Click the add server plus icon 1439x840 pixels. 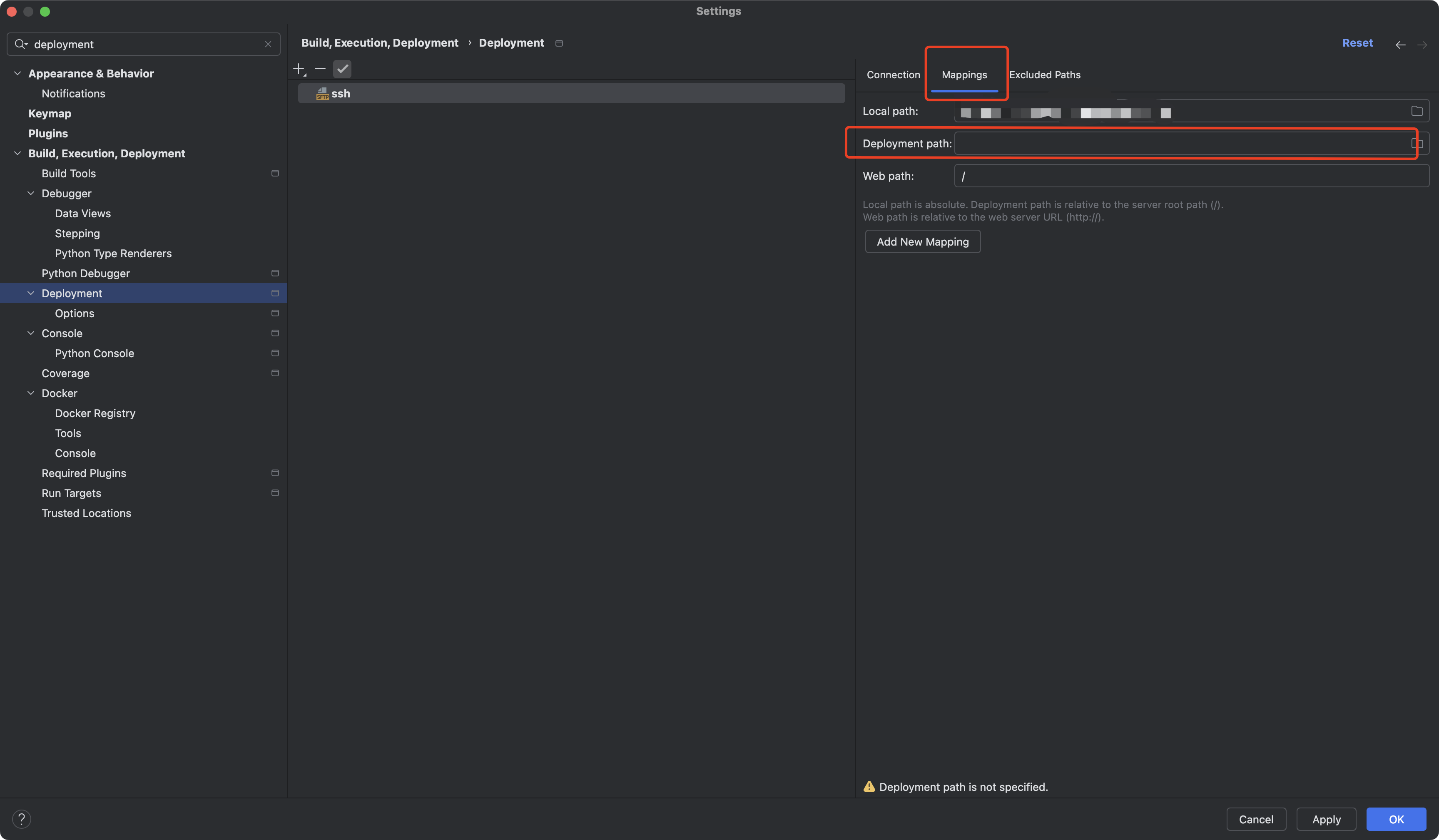tap(299, 69)
